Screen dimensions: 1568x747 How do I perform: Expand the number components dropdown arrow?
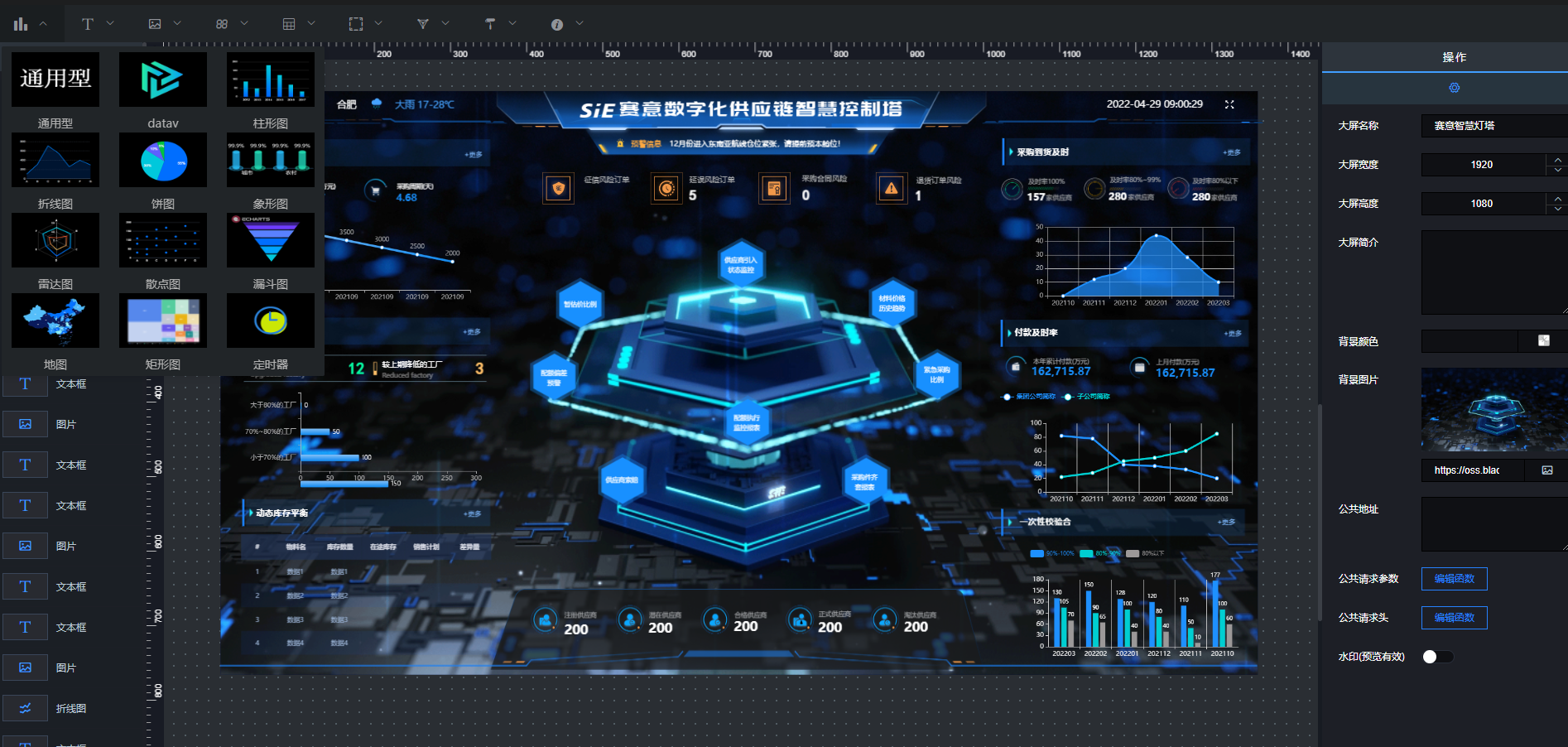(244, 24)
